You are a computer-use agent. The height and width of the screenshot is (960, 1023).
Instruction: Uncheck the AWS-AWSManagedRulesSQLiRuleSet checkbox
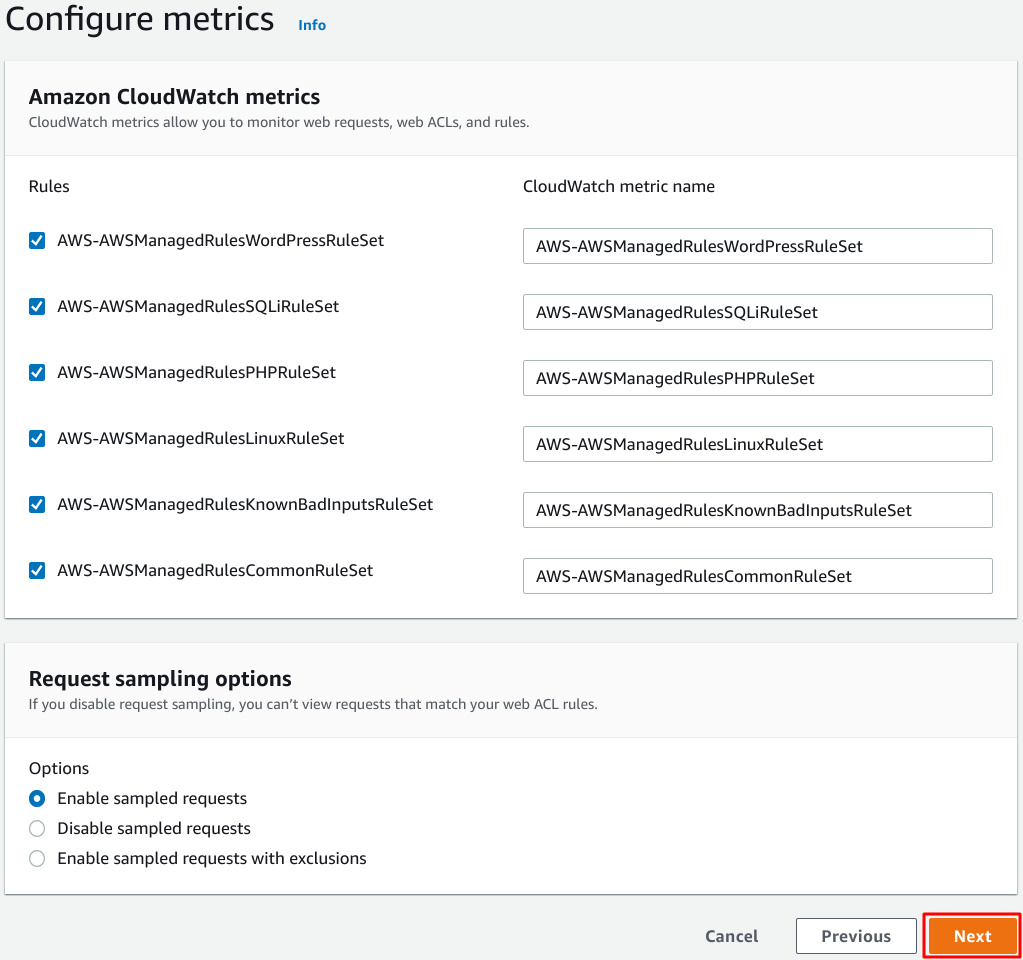37,307
